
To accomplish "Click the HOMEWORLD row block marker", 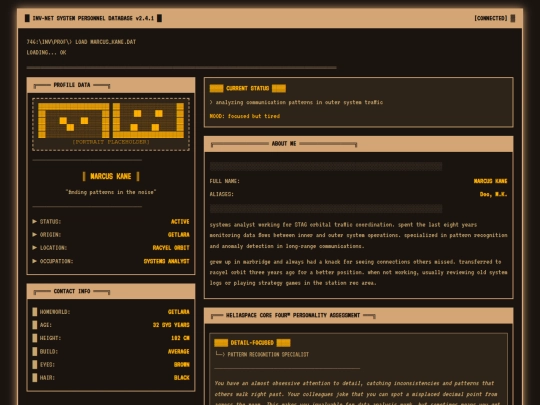I will point(35,312).
